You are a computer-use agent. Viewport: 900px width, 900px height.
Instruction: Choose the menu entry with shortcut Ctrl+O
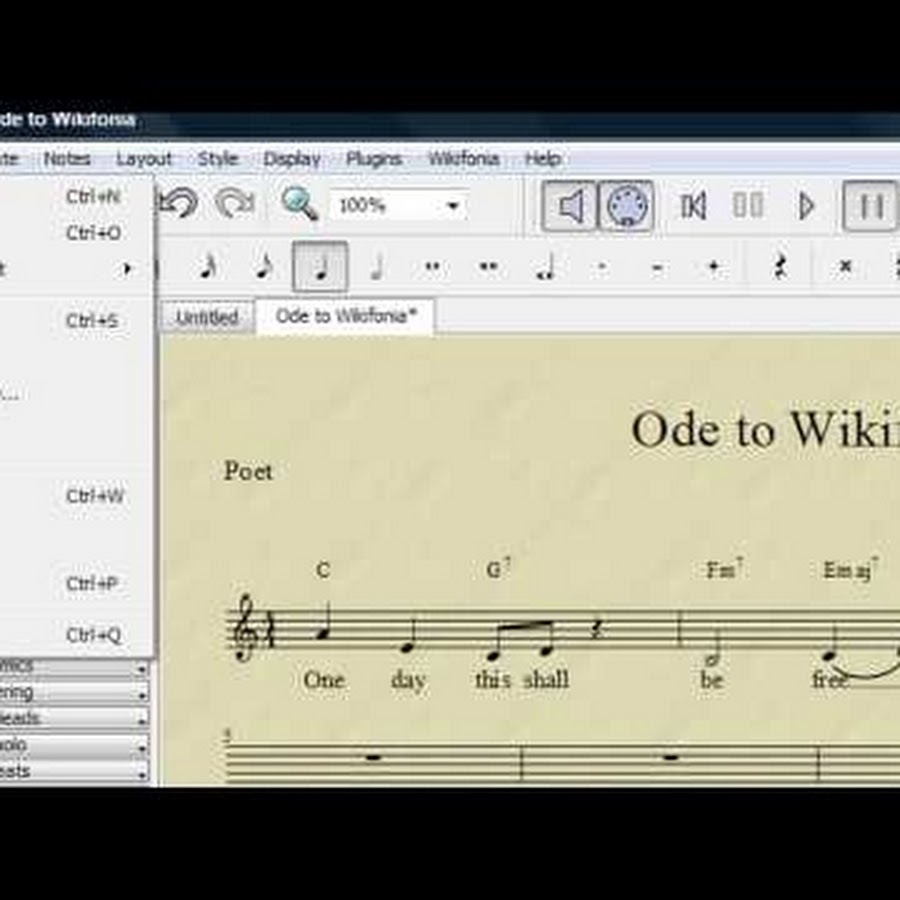(76, 233)
